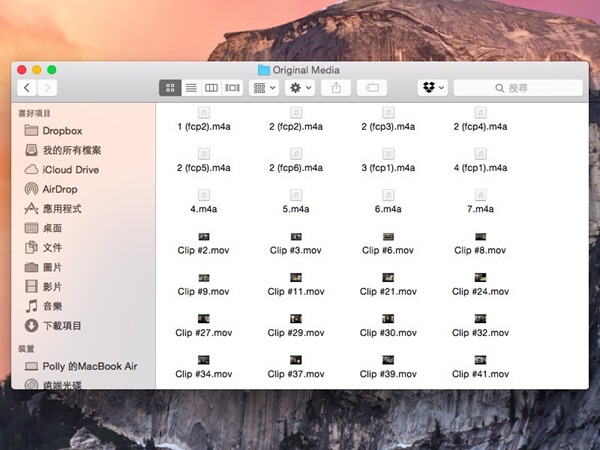Select Polly 的MacBook Air device
The width and height of the screenshot is (600, 450).
coord(88,367)
